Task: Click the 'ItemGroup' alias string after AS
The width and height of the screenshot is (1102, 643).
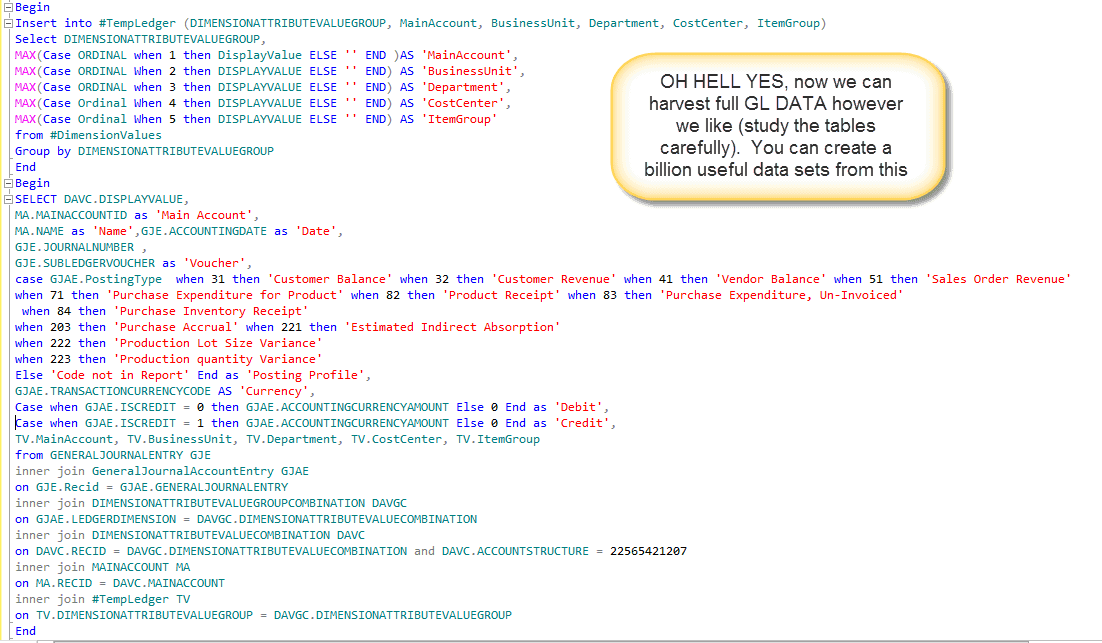Action: (x=460, y=119)
